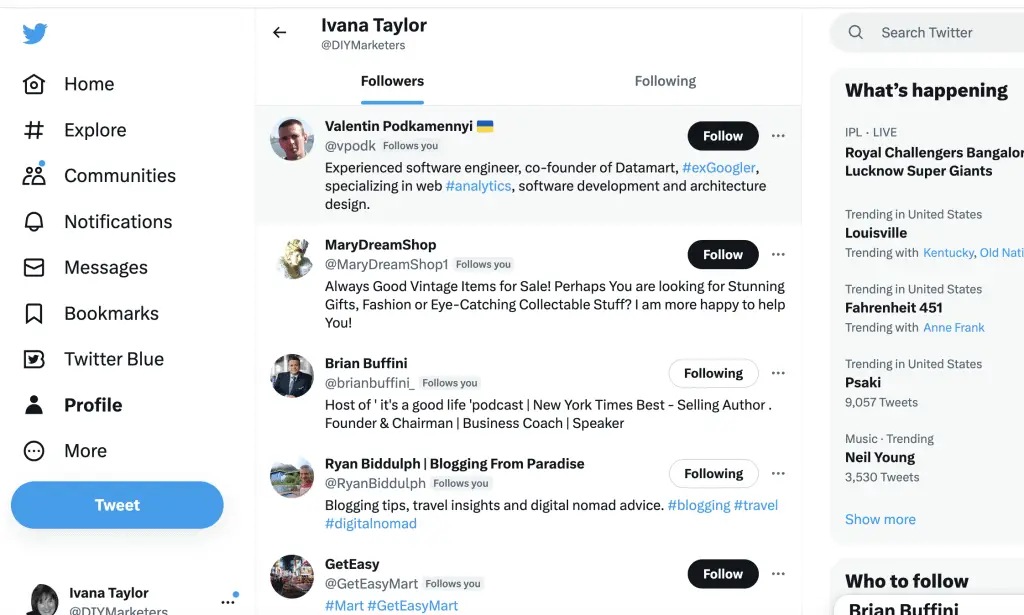Open account menu dots beside Ivana Taylor
Screen dimensions: 1024x615
pyautogui.click(x=228, y=602)
